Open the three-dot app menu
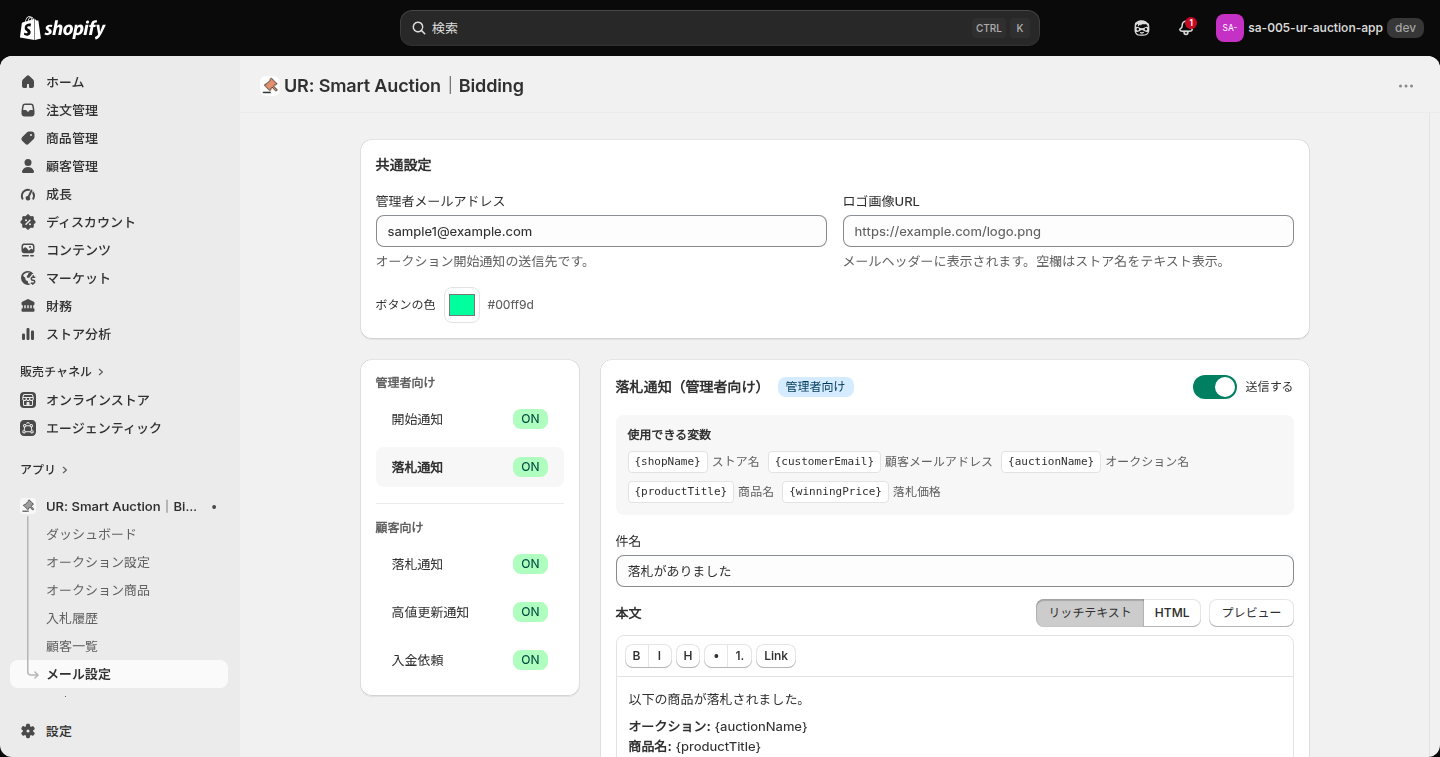Image resolution: width=1440 pixels, height=757 pixels. (1406, 86)
